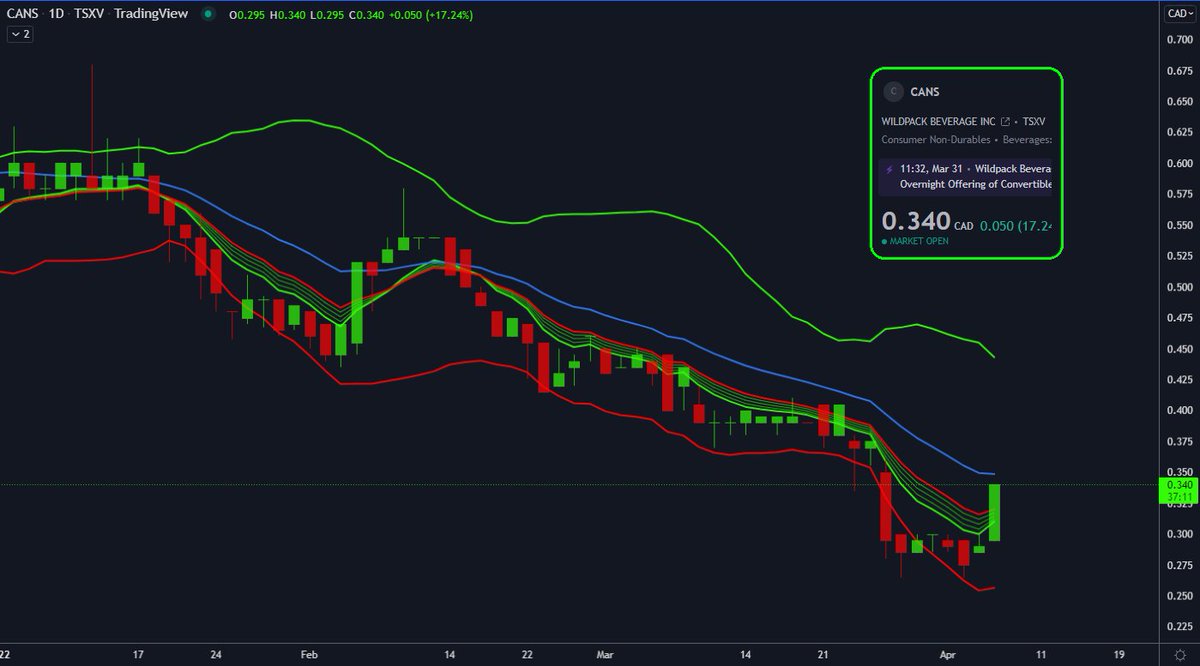Viewport: 1200px width, 666px height.
Task: Click the low value L0.295 in the legend
Action: pyautogui.click(x=327, y=15)
